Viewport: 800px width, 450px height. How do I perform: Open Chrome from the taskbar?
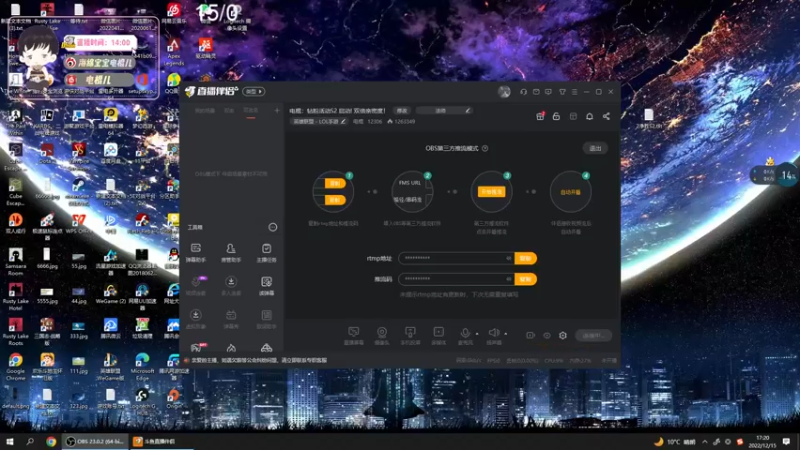point(51,441)
